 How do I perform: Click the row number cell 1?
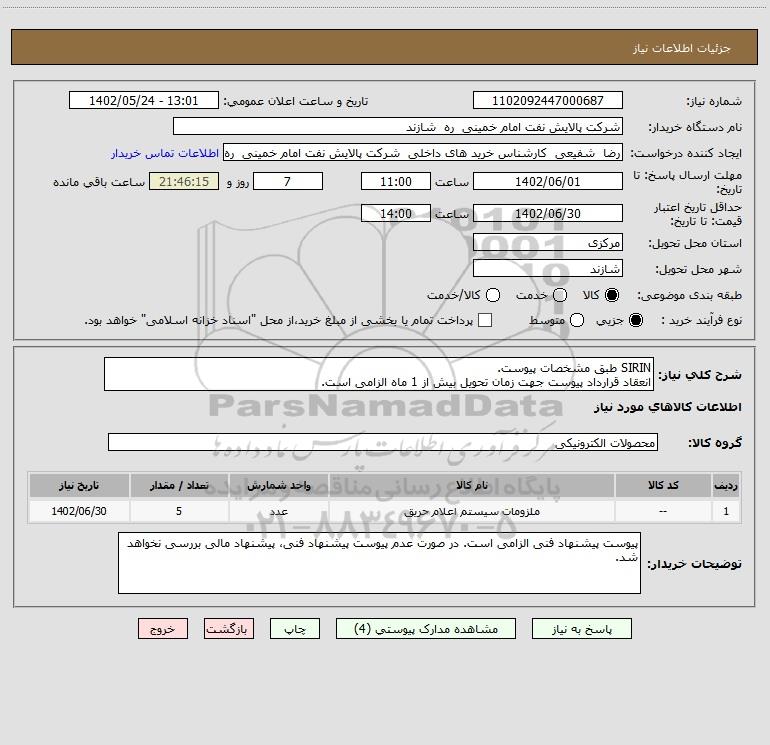click(x=726, y=511)
